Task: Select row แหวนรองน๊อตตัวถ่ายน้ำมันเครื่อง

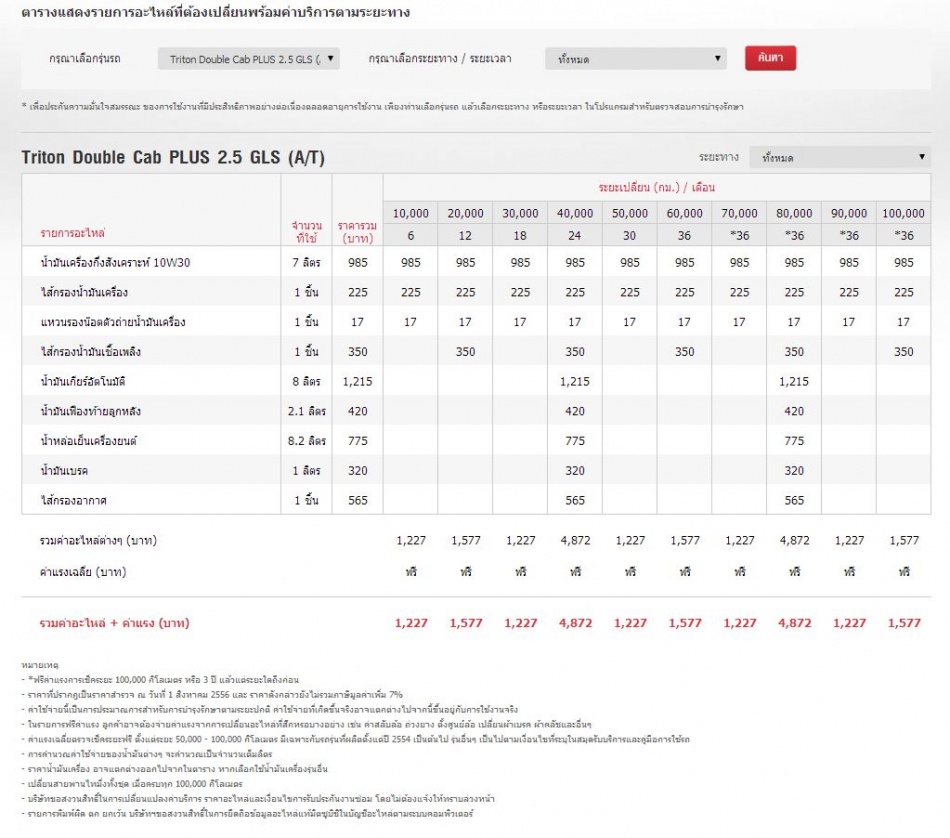Action: (x=476, y=322)
